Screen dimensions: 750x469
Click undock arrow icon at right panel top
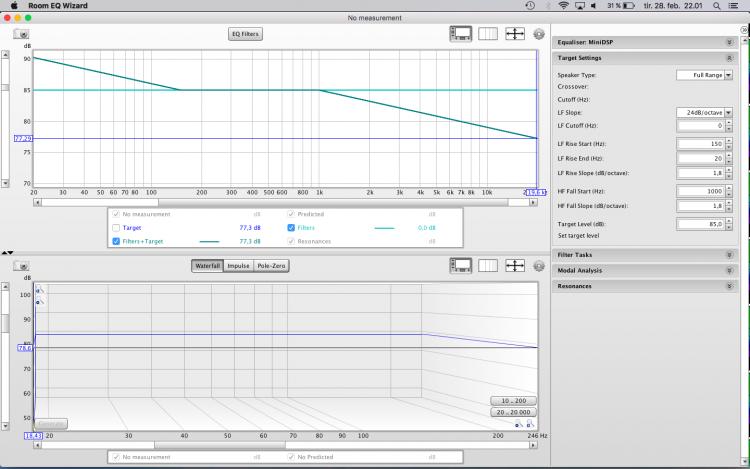[x=744, y=30]
